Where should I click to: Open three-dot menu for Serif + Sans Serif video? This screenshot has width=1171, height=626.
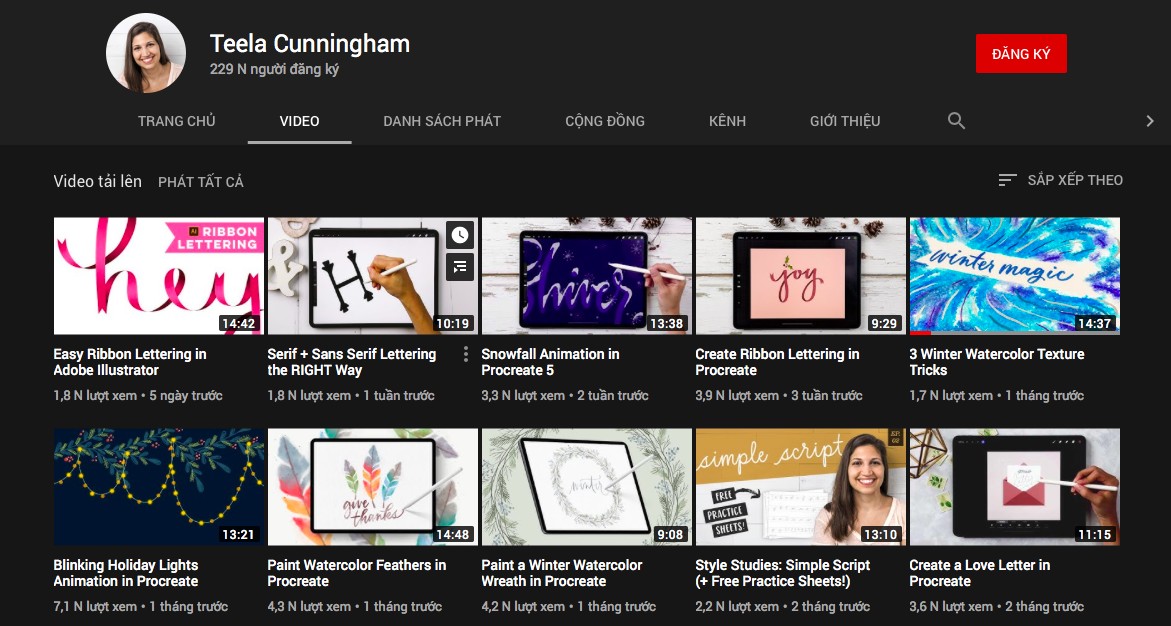(465, 354)
